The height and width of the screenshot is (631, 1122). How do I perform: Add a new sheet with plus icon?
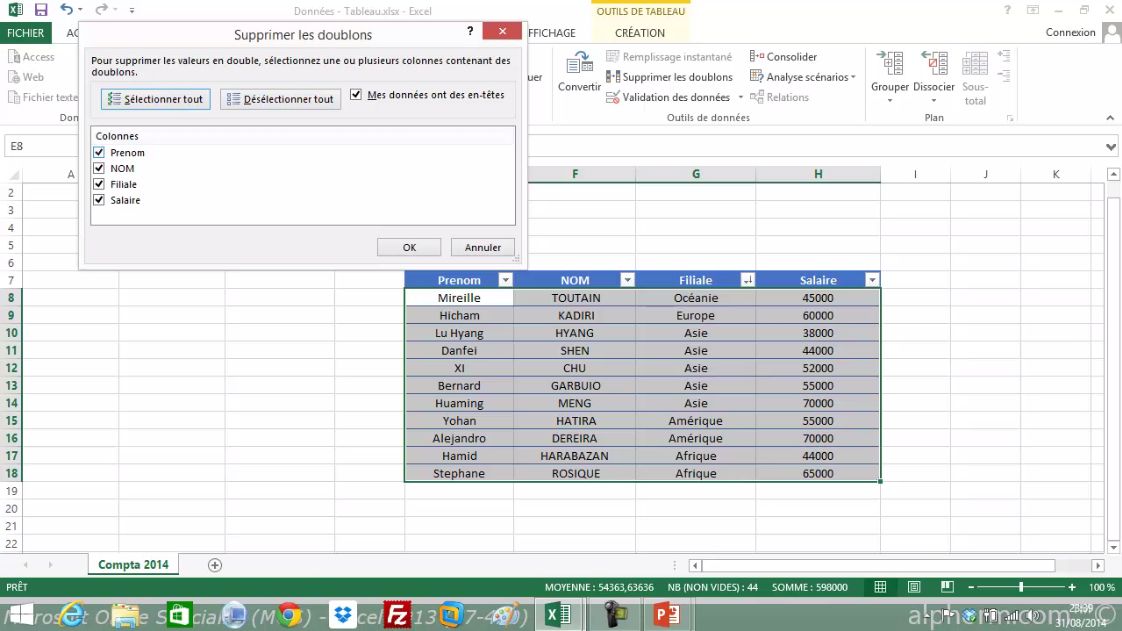pyautogui.click(x=215, y=565)
